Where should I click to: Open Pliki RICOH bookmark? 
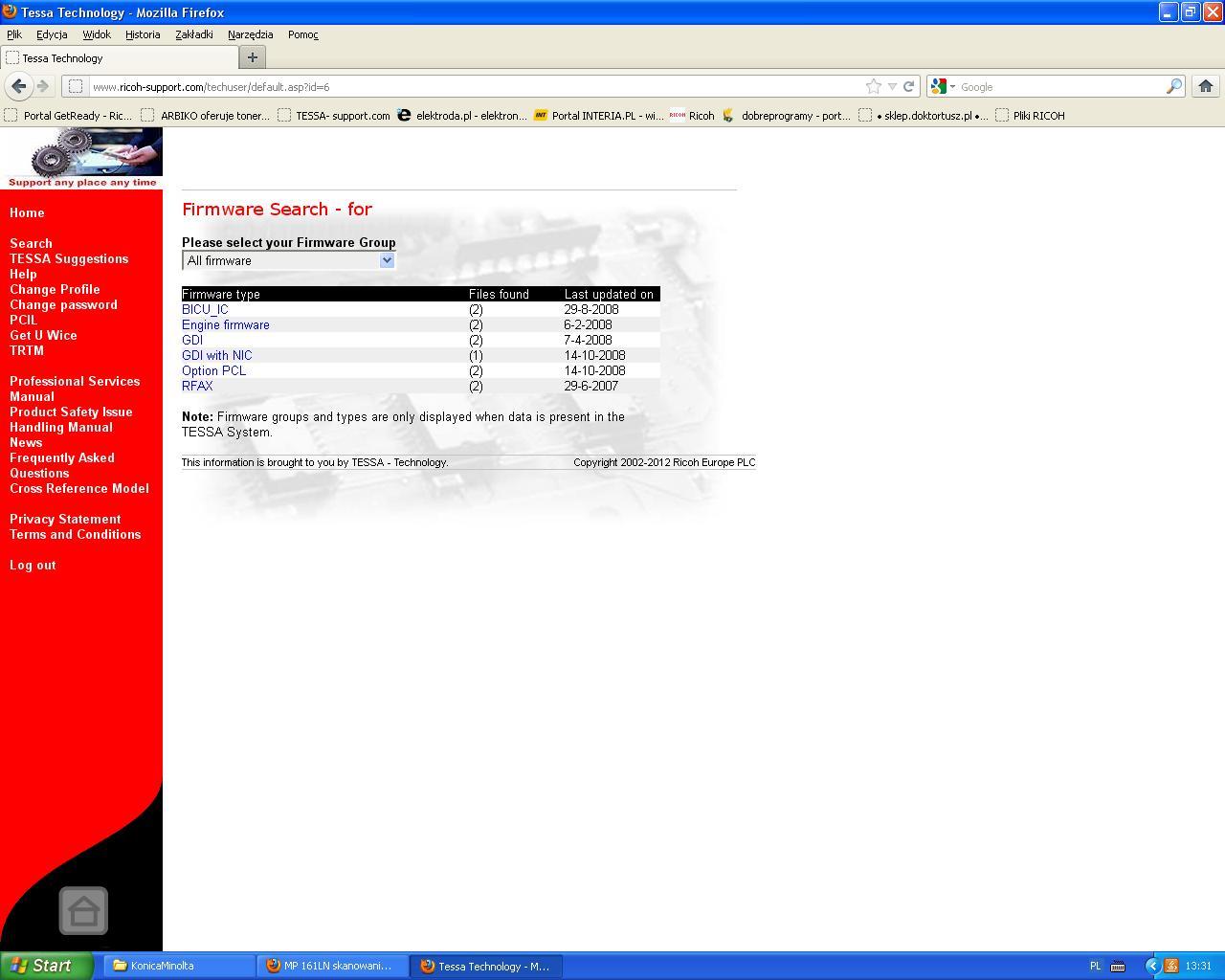click(x=1030, y=115)
